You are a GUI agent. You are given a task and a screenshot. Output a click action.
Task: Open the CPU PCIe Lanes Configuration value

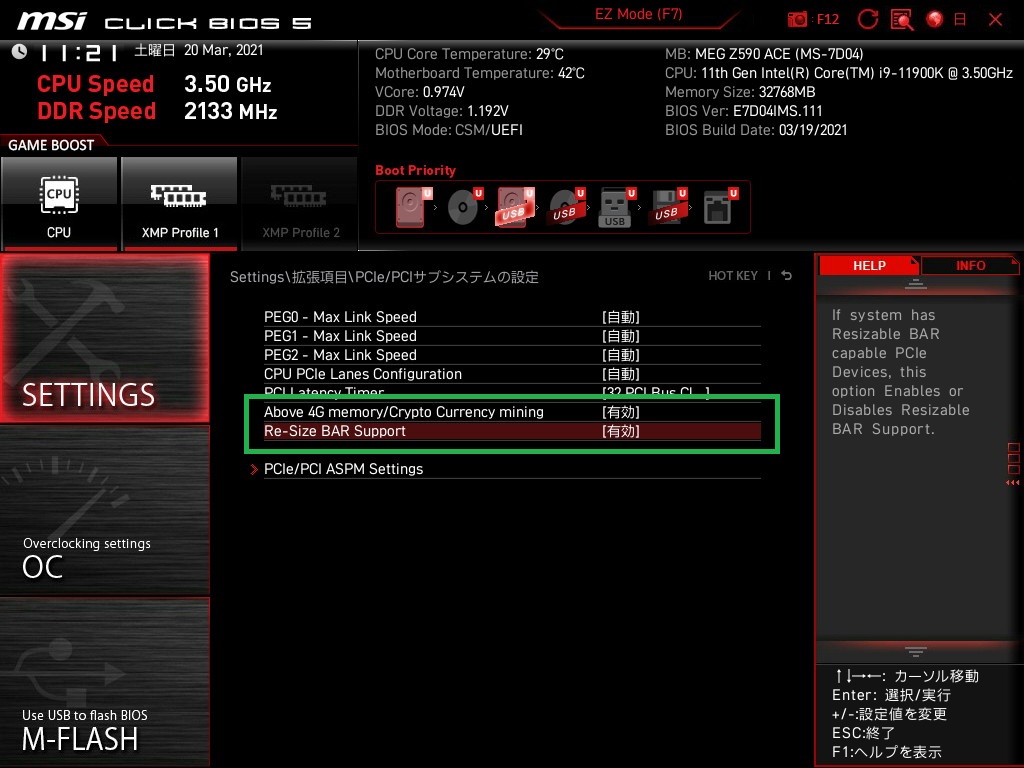[x=620, y=374]
